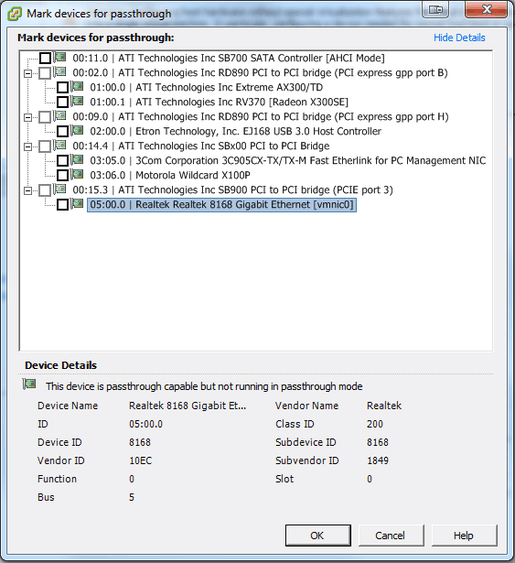Open Help for passthrough dialog
Image resolution: width=515 pixels, height=563 pixels.
click(x=464, y=535)
